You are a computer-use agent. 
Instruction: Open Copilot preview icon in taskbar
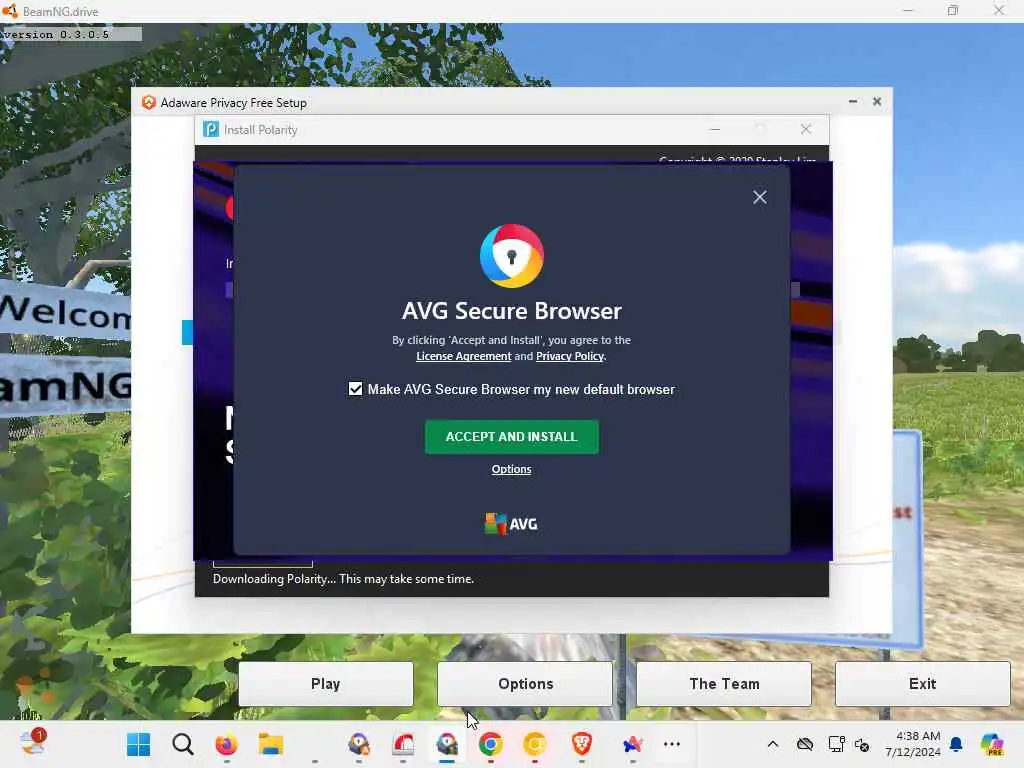992,744
